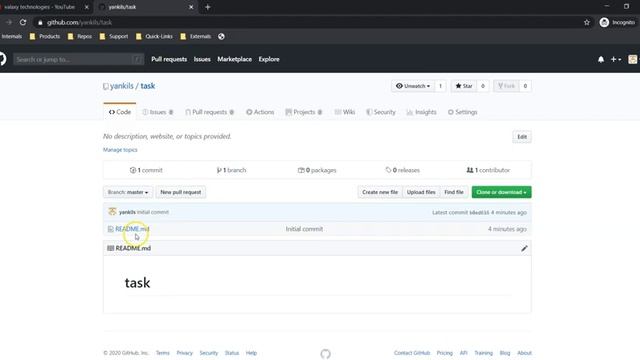Click the Initial commit message in file row
Screen dimensions: 640x360
point(304,229)
